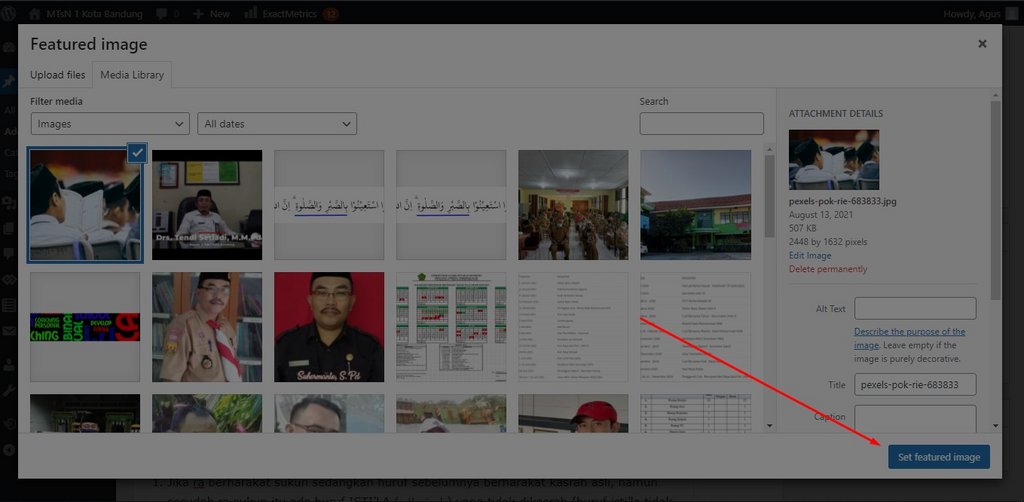Image resolution: width=1024 pixels, height=502 pixels.
Task: Click the Set featured image button
Action: point(938,457)
